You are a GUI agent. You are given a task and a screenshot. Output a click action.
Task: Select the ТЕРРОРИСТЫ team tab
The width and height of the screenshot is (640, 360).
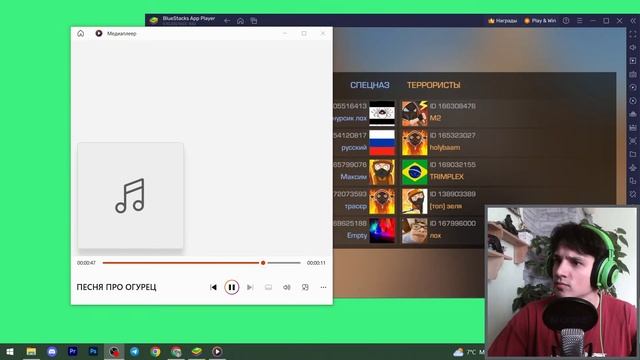point(433,85)
